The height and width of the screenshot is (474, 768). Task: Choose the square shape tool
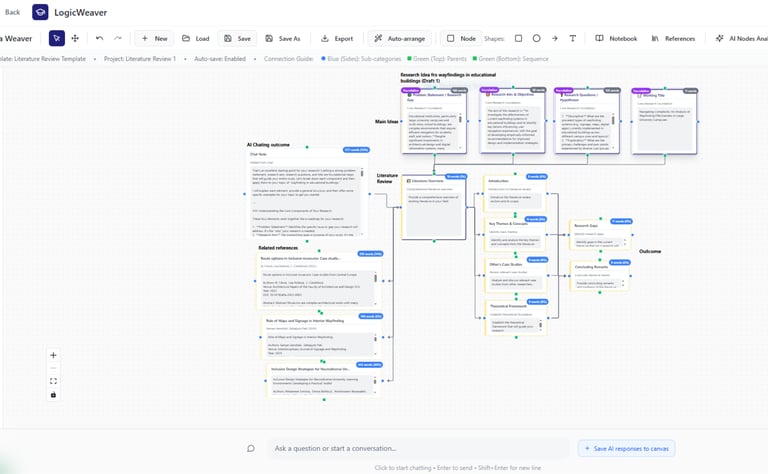[518, 38]
